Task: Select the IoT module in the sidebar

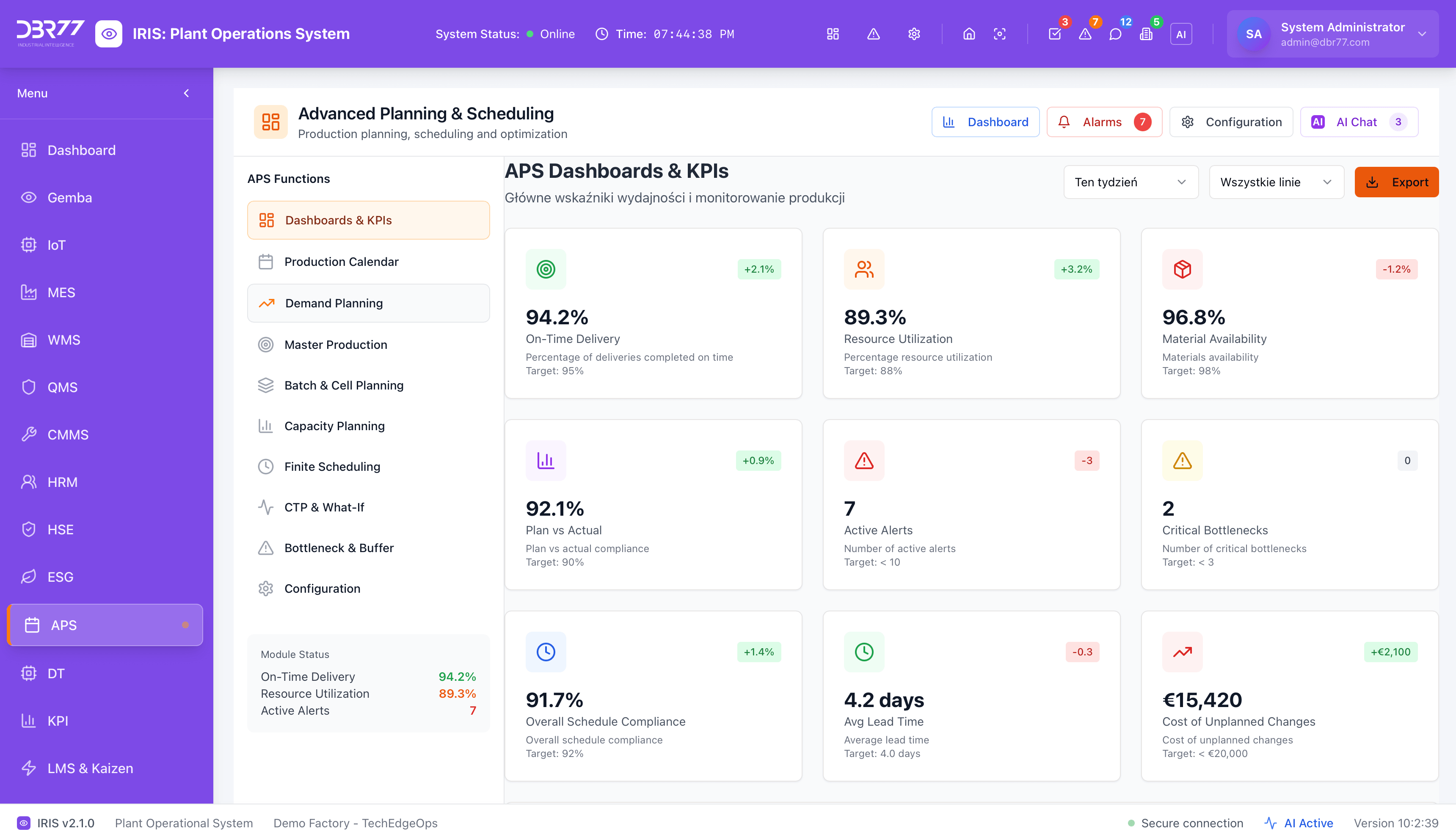Action: tap(57, 245)
